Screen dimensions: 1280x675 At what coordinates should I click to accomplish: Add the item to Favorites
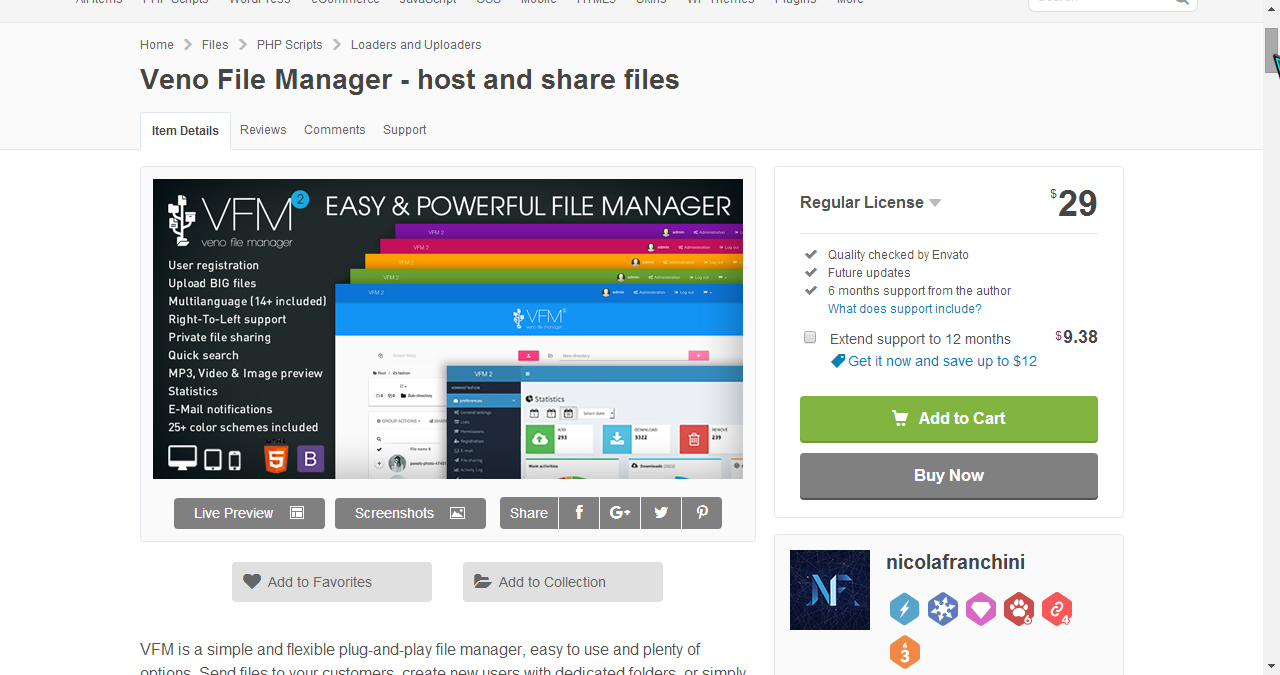(x=332, y=582)
